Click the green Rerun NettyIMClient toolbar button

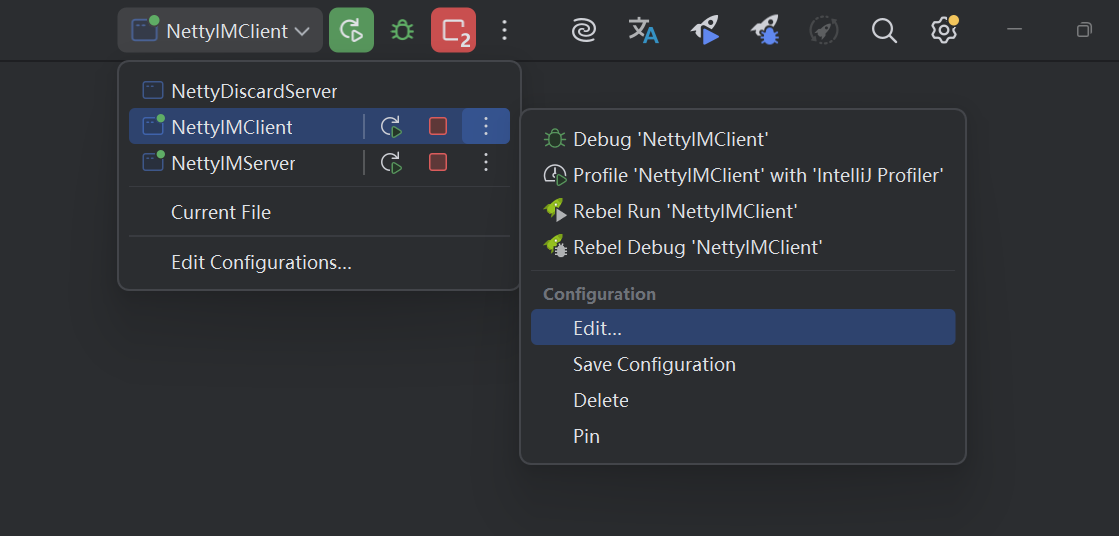[x=351, y=30]
